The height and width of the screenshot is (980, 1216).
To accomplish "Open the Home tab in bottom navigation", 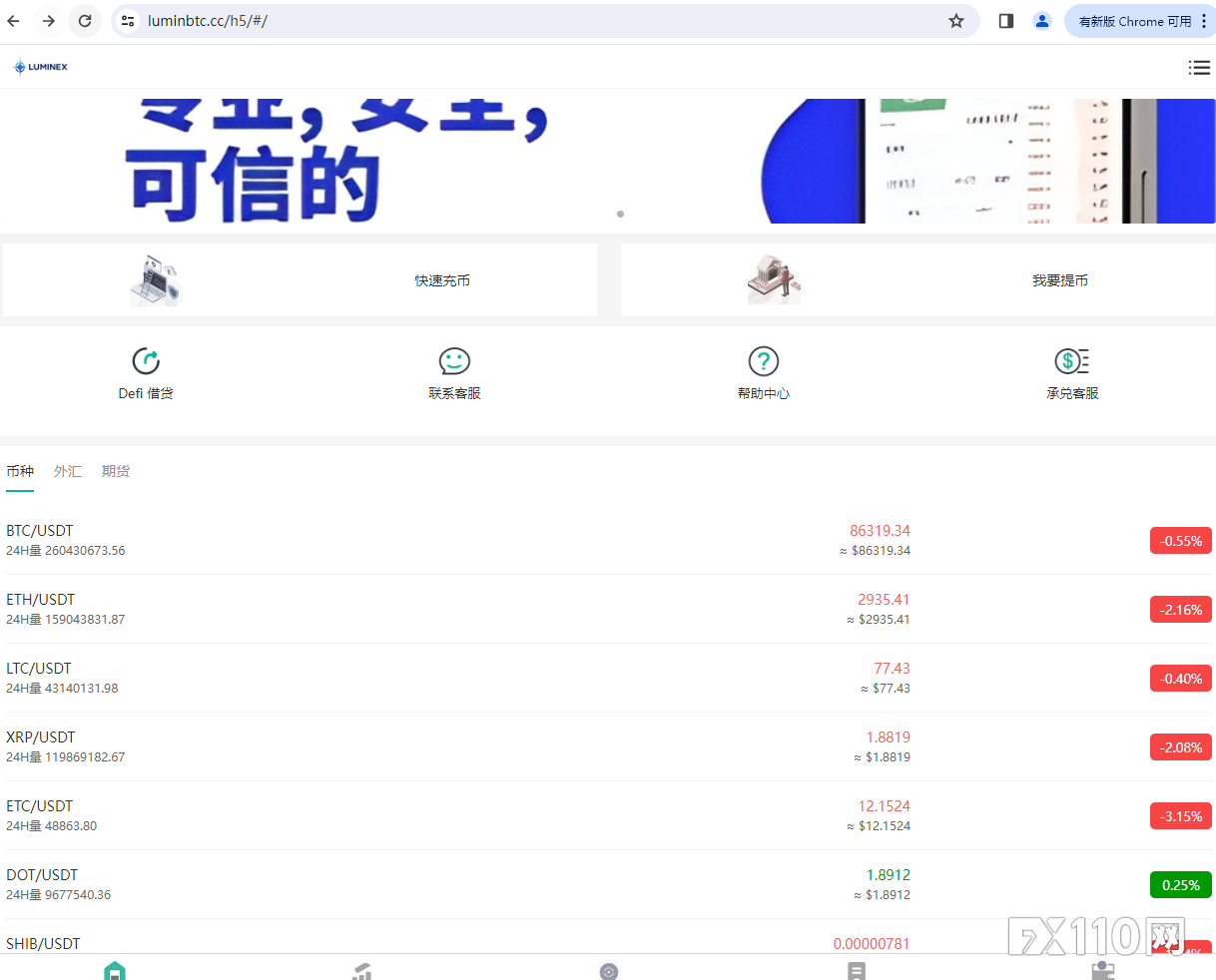I will 115,969.
